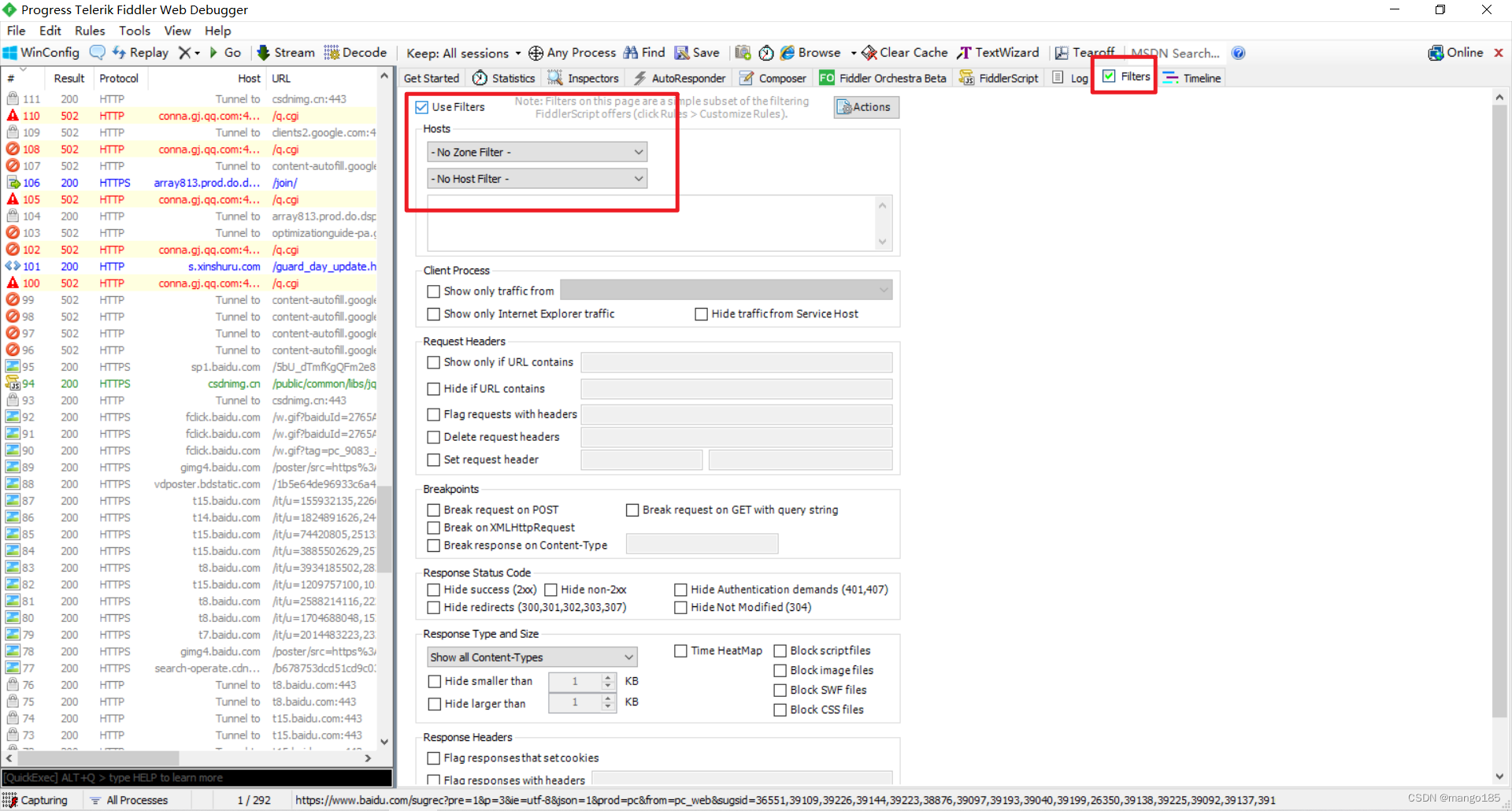Switch to the AutoResponder tab
Screen dimensions: 1512x811
click(x=680, y=78)
